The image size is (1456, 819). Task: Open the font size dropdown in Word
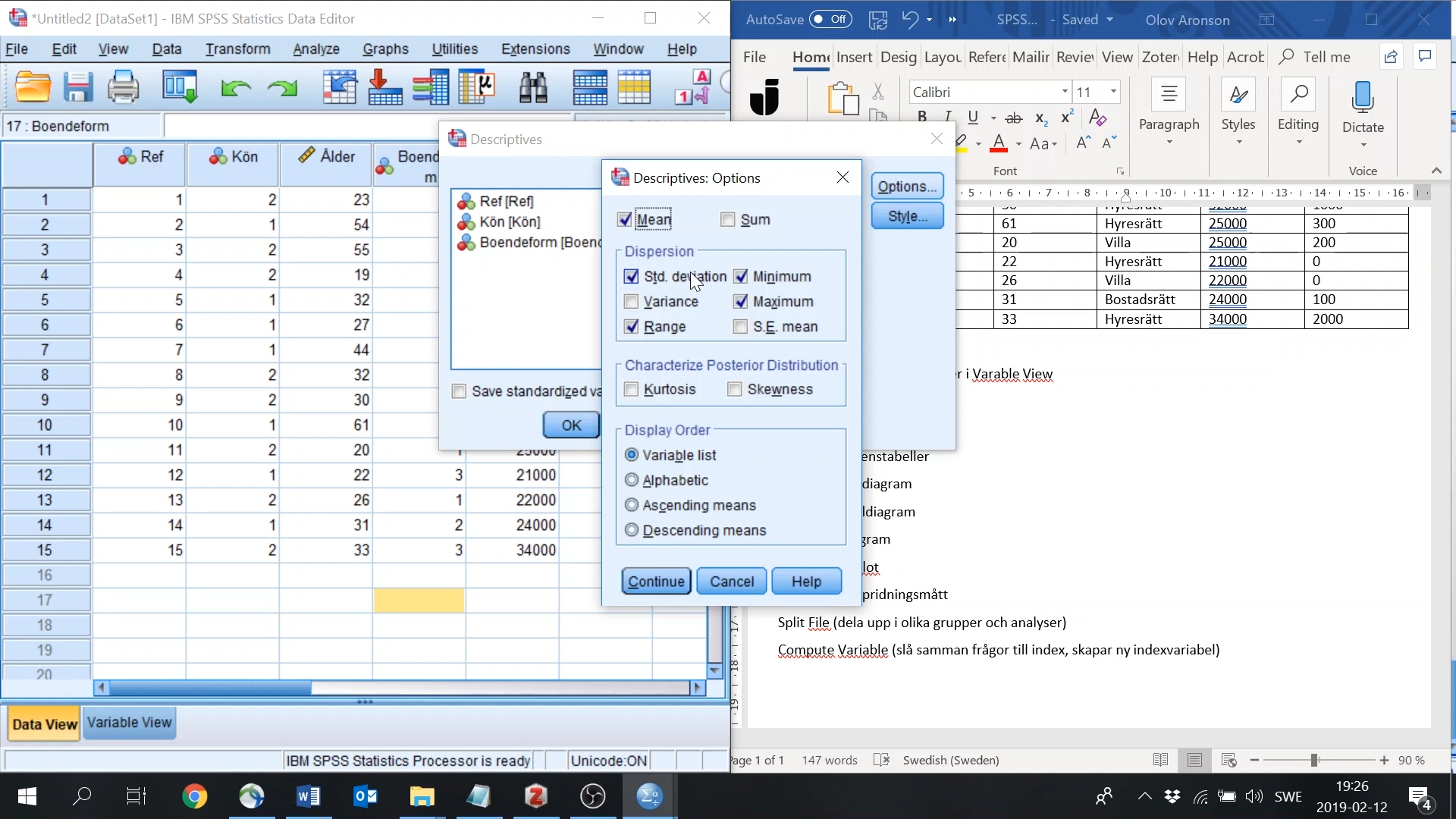[1113, 92]
